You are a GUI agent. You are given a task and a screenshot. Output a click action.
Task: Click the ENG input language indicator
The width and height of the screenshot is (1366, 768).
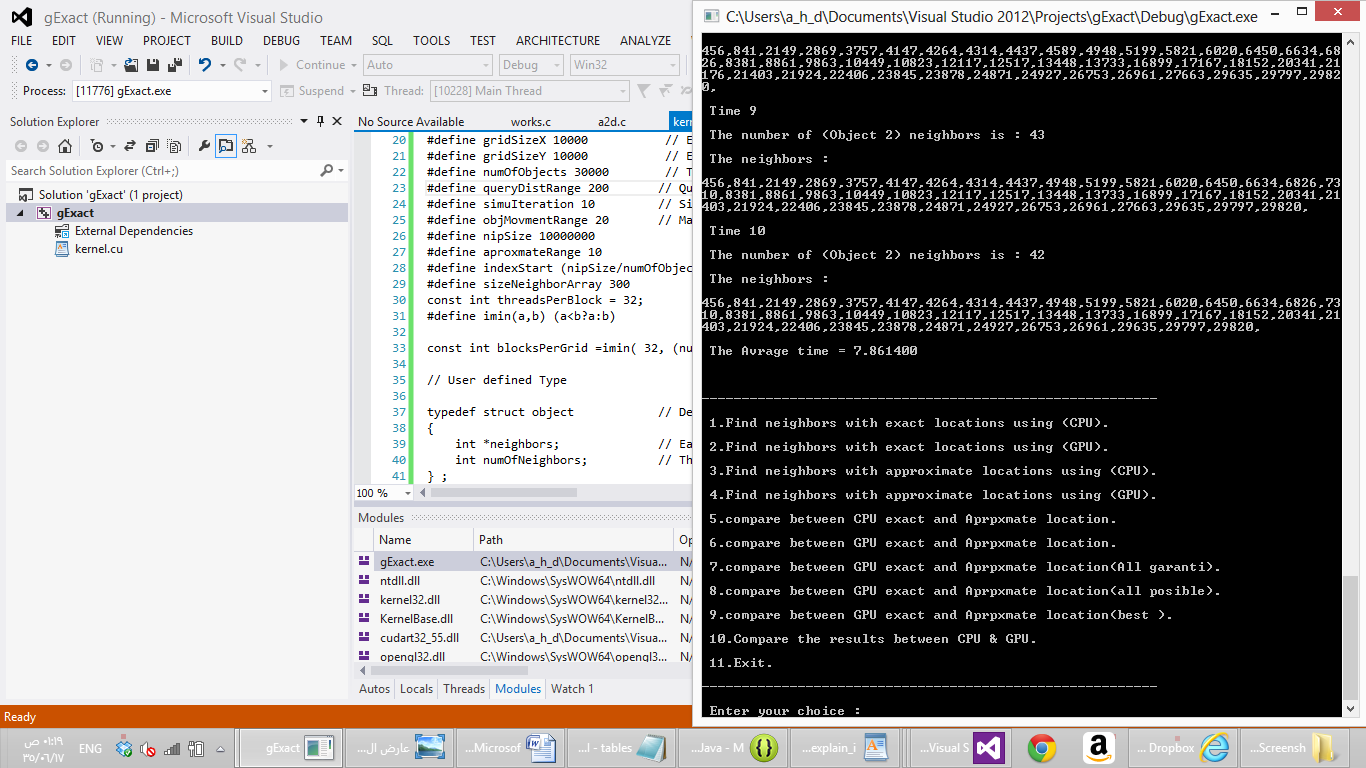[x=90, y=748]
